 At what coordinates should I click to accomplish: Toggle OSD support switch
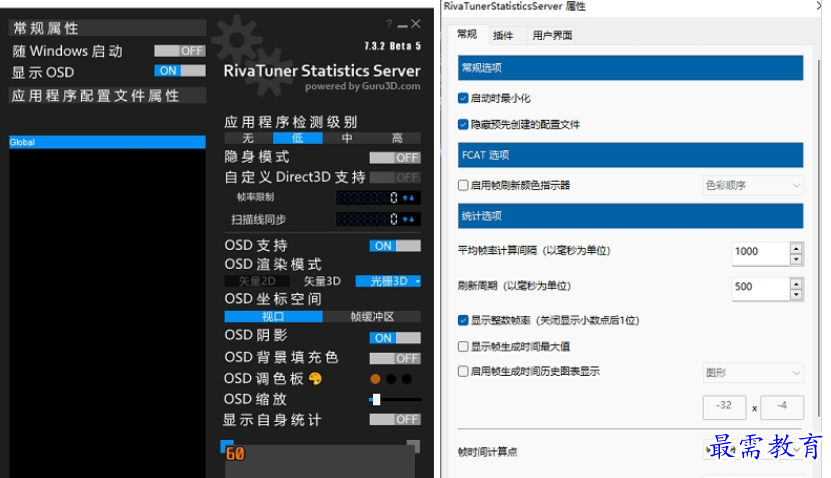(x=395, y=246)
